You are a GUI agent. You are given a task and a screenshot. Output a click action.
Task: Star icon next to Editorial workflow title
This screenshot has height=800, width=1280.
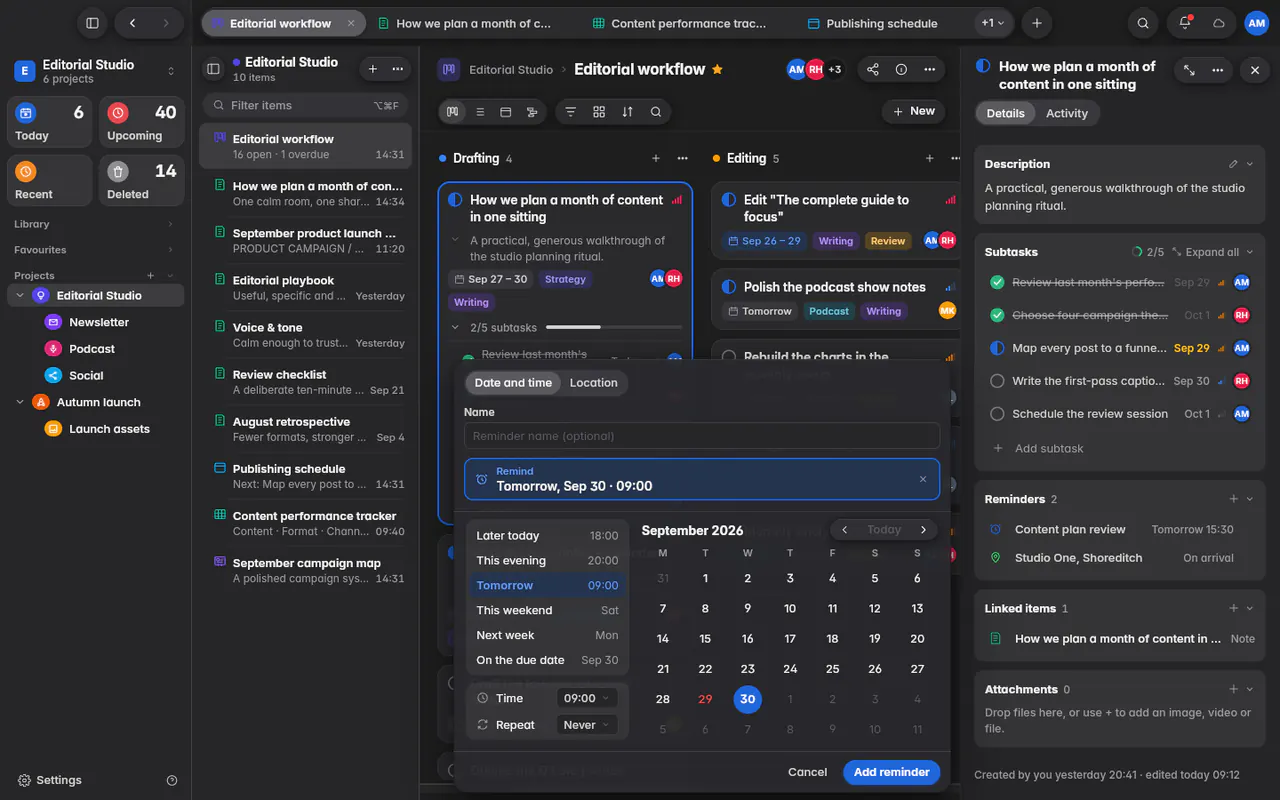(717, 69)
